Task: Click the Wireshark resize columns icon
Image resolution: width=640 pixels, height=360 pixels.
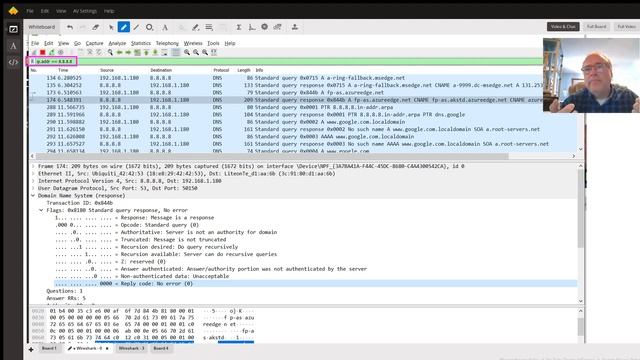Action: tap(214, 52)
